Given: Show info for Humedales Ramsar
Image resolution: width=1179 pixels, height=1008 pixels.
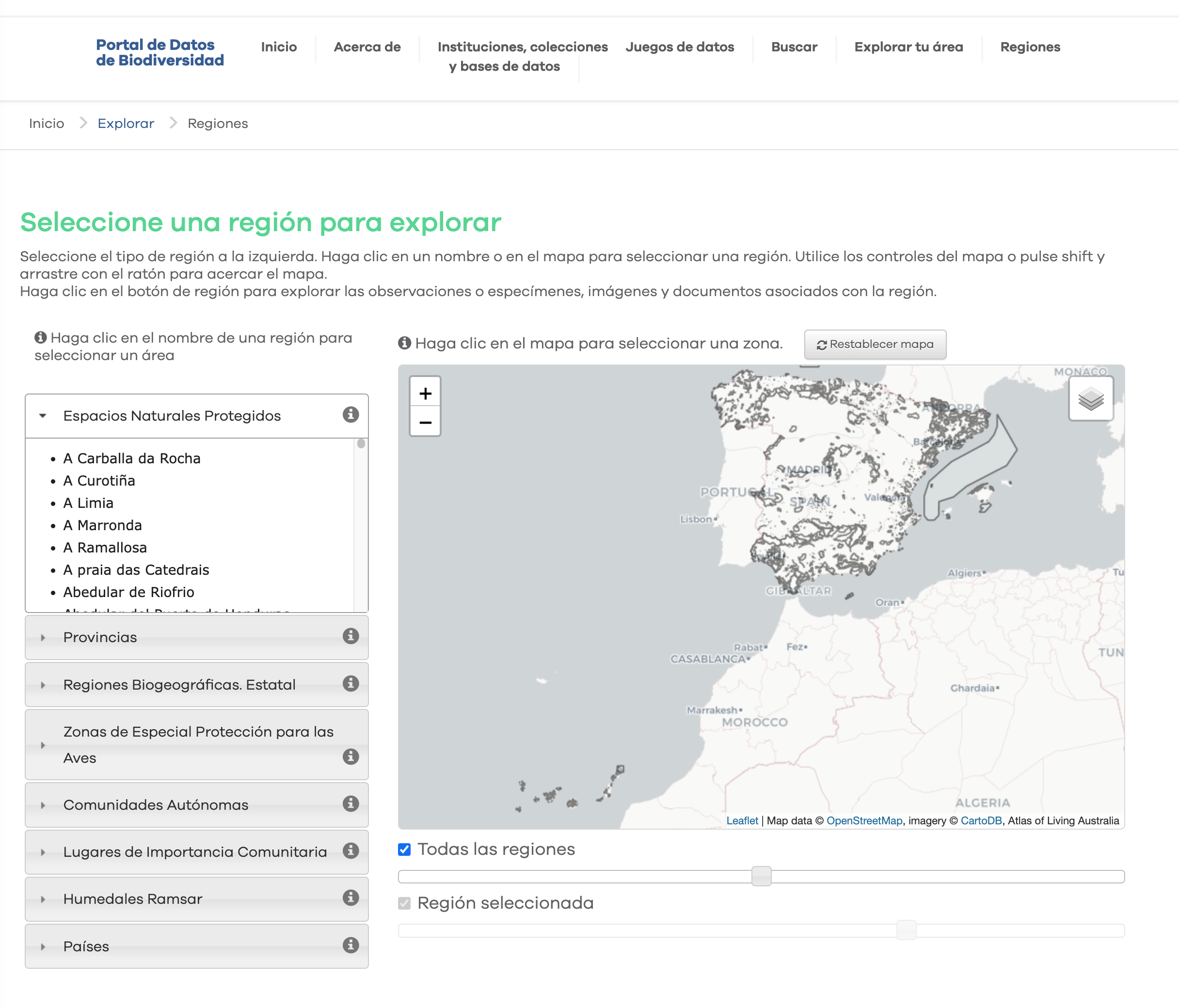Looking at the screenshot, I should (x=351, y=898).
